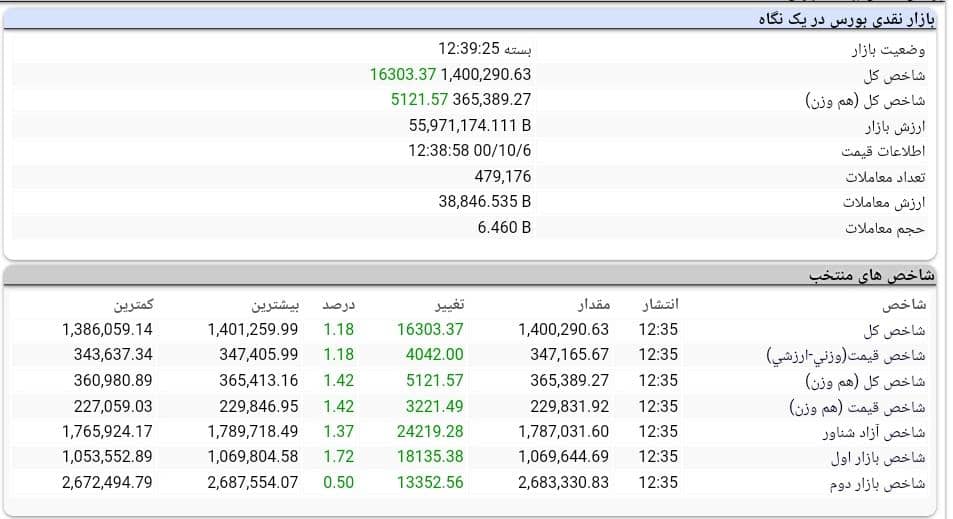Click the green change 16303.37 in summary
The height and width of the screenshot is (519, 953).
click(403, 74)
